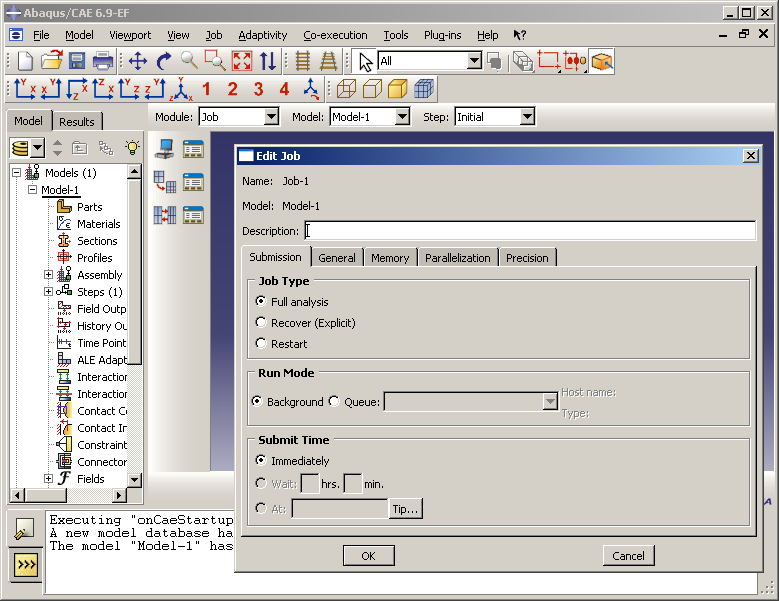
Task: Select the Pan View tool
Action: [x=138, y=61]
